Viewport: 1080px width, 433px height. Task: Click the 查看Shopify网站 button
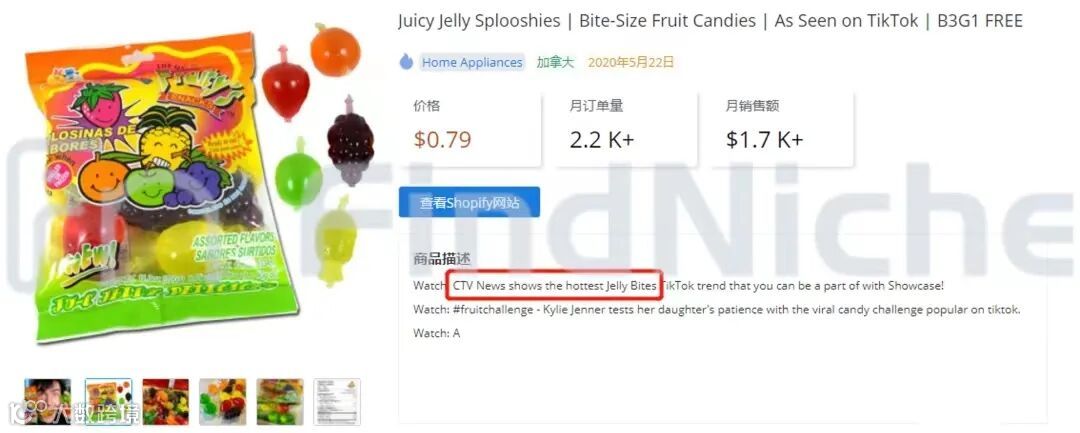coord(469,202)
